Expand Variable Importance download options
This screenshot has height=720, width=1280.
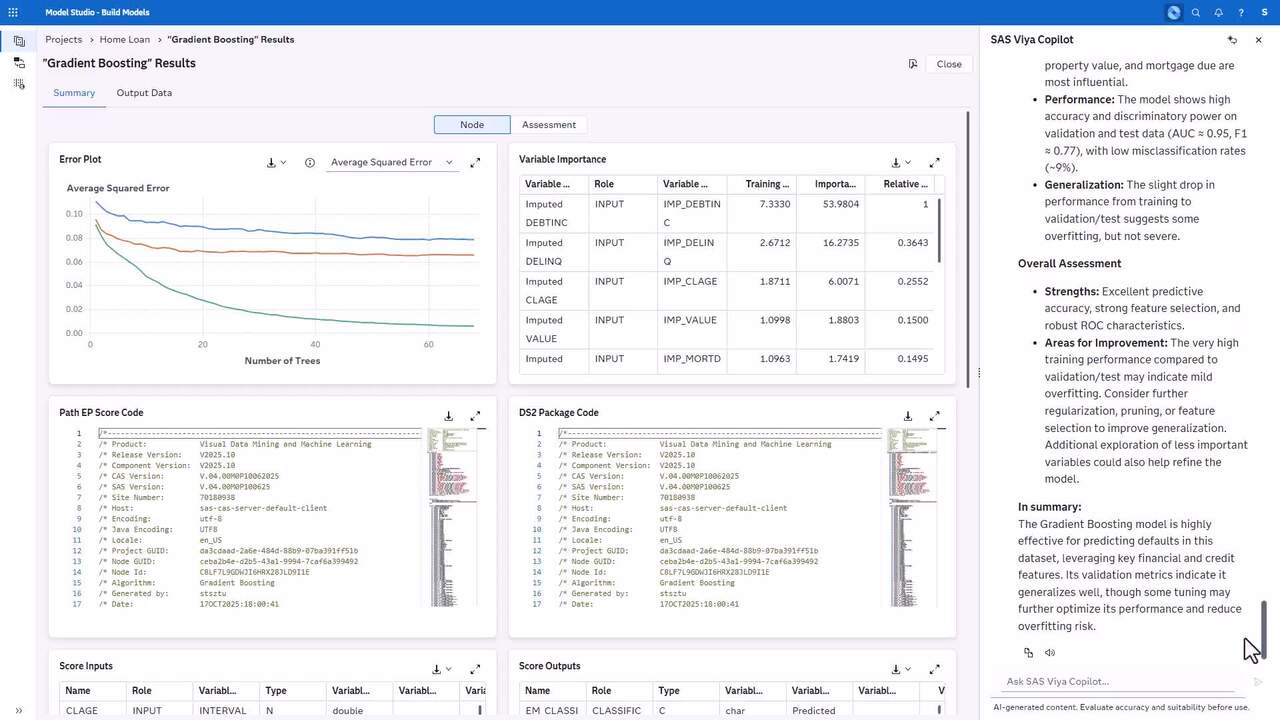tap(900, 162)
